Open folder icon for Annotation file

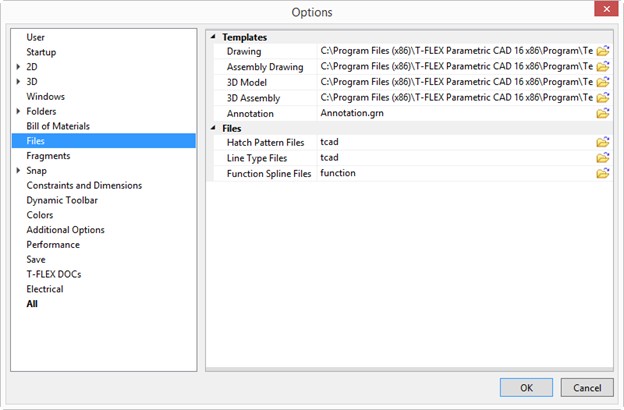[x=603, y=113]
